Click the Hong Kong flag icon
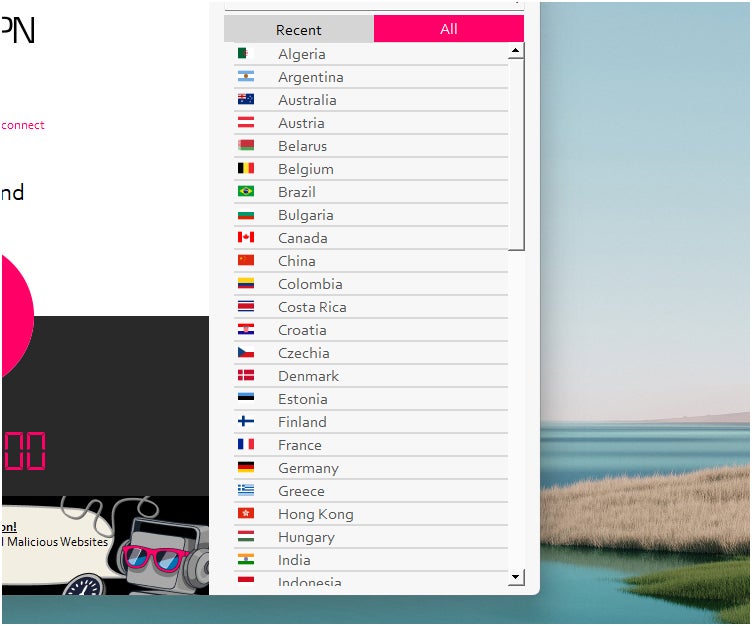Image resolution: width=752 pixels, height=626 pixels. coord(246,513)
